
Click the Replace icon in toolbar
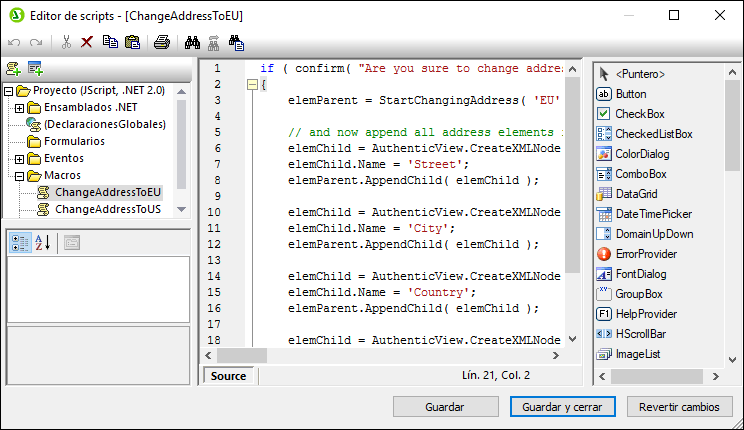[236, 43]
